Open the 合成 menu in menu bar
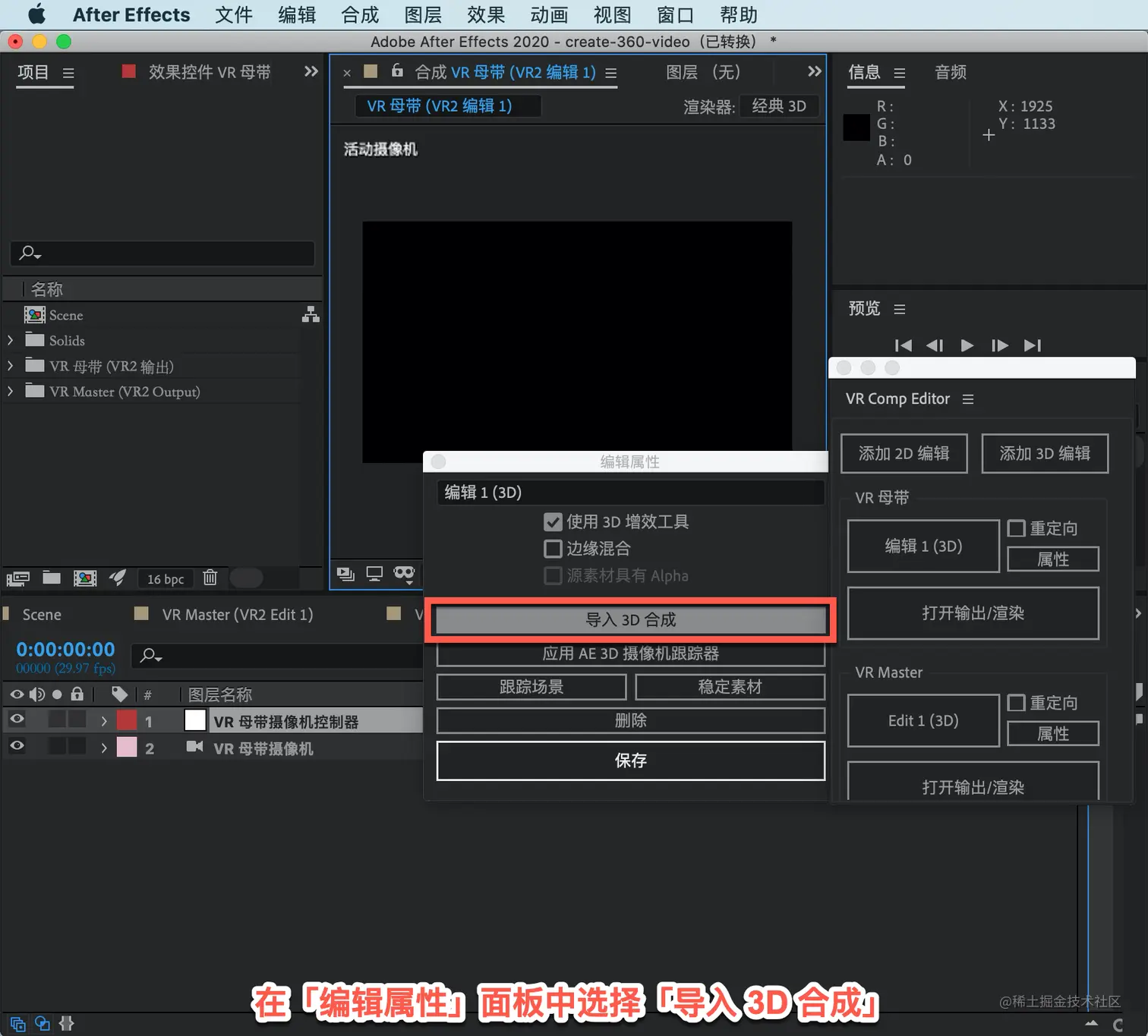This screenshot has width=1148, height=1036. [360, 14]
